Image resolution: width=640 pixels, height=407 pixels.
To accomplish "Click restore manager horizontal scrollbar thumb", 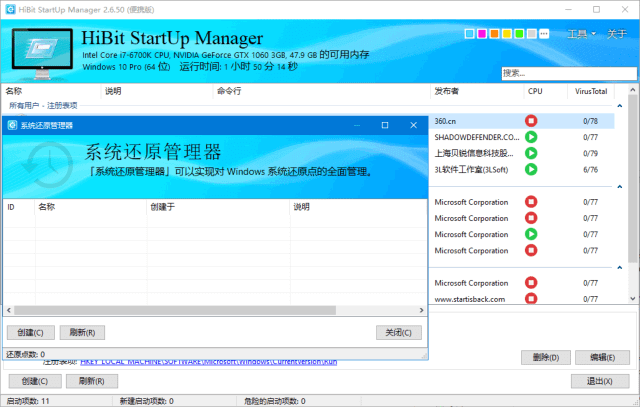I will click(175, 310).
